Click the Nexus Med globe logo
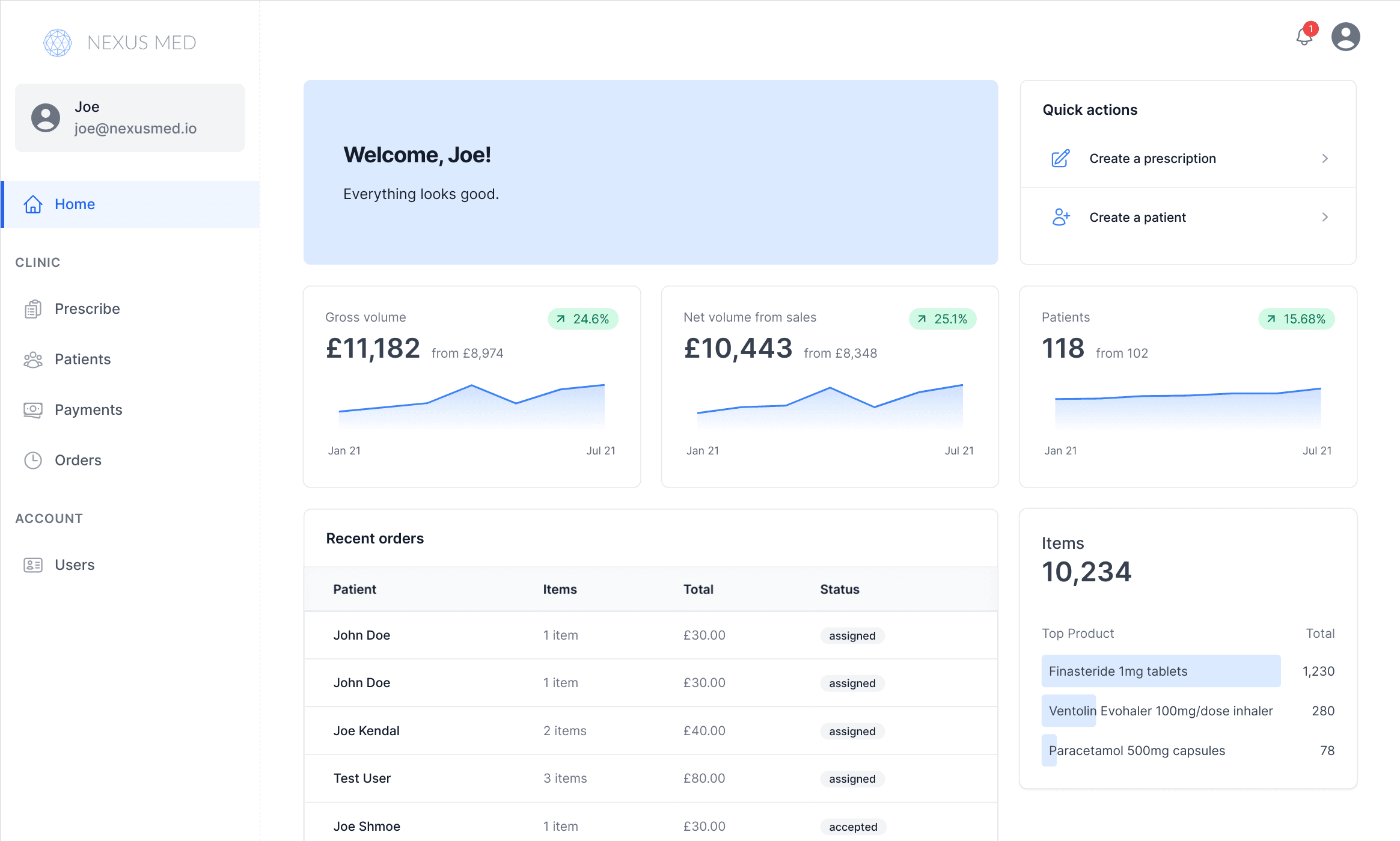Image resolution: width=1400 pixels, height=841 pixels. pyautogui.click(x=58, y=43)
